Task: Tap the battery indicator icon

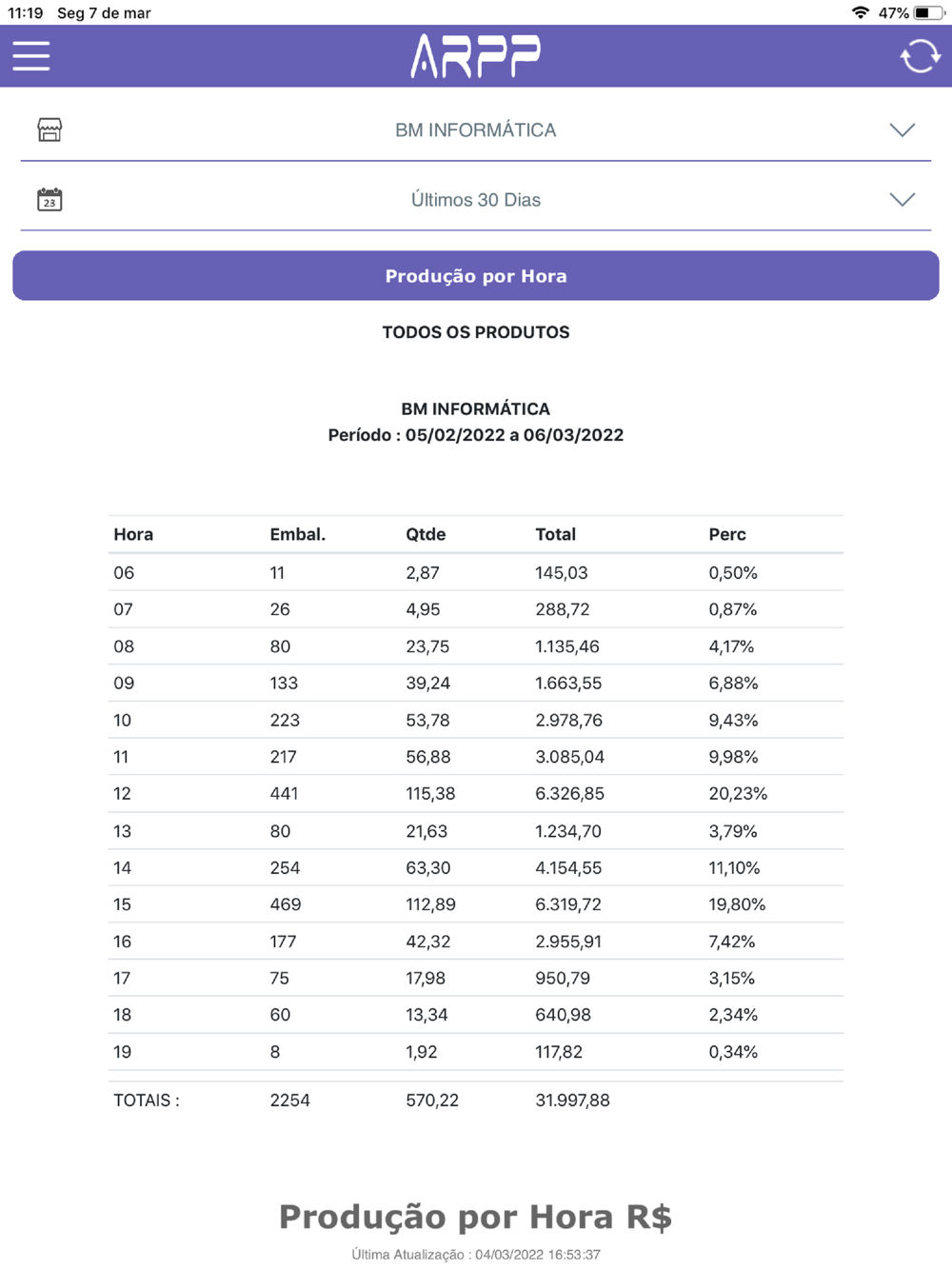Action: [928, 12]
